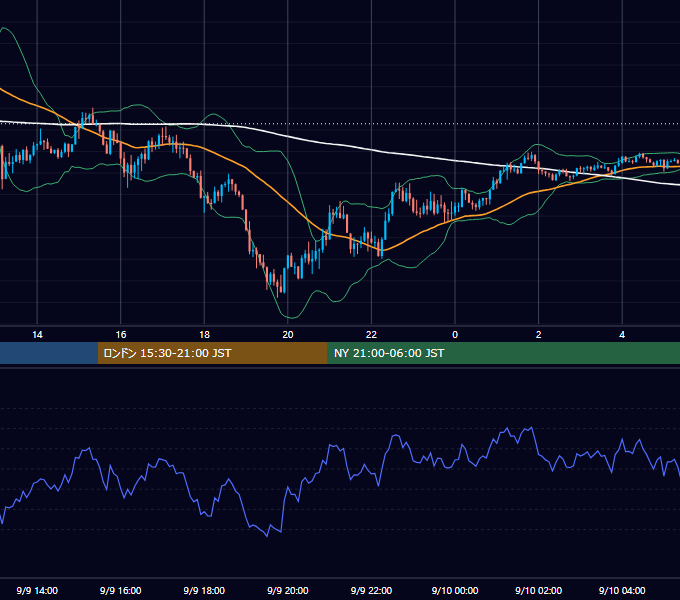Image resolution: width=680 pixels, height=600 pixels.
Task: Click the '16' hour label on price chart axis
Action: [x=121, y=335]
